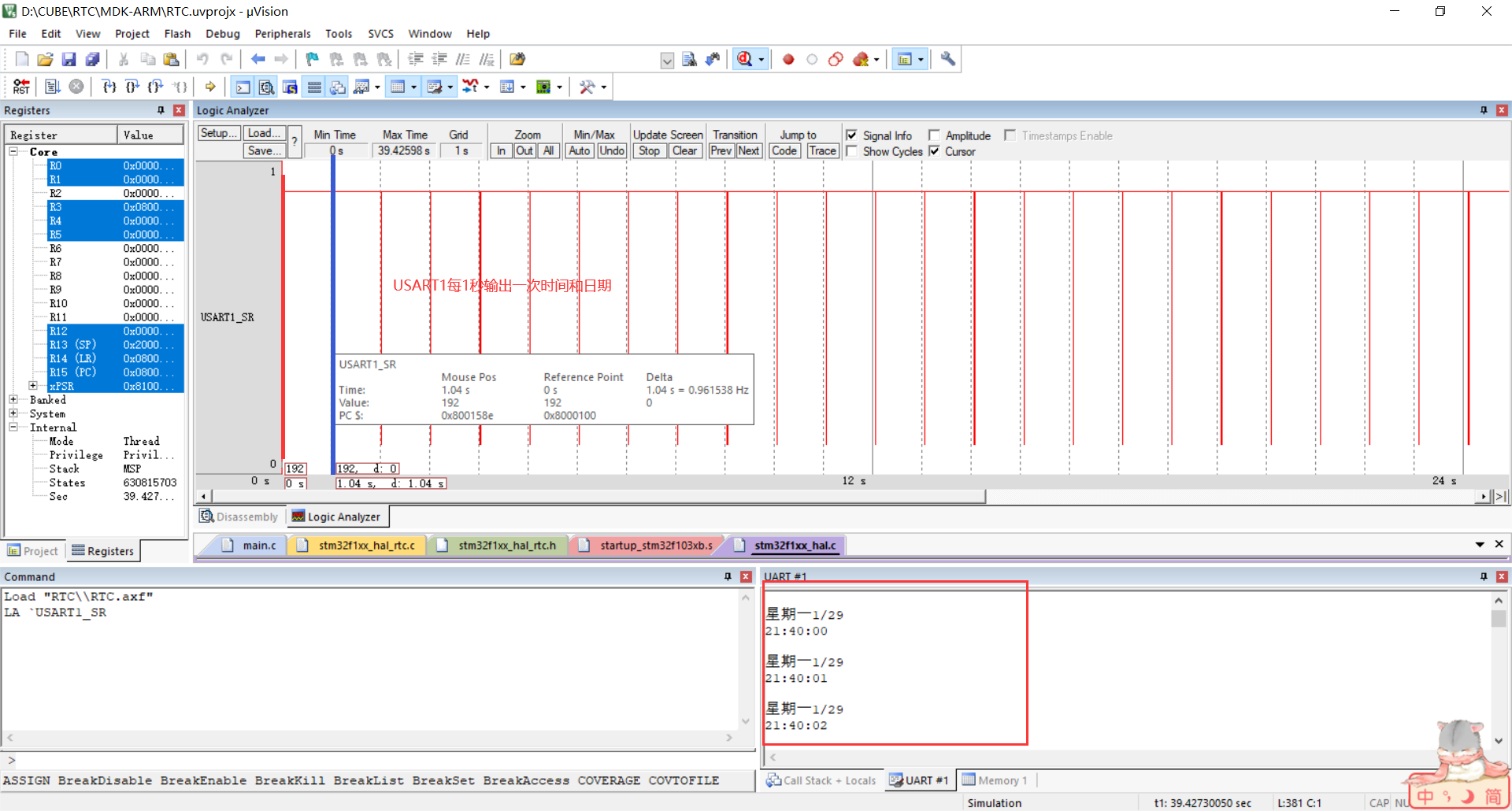
Task: Click the Paste icon
Action: pos(171,59)
